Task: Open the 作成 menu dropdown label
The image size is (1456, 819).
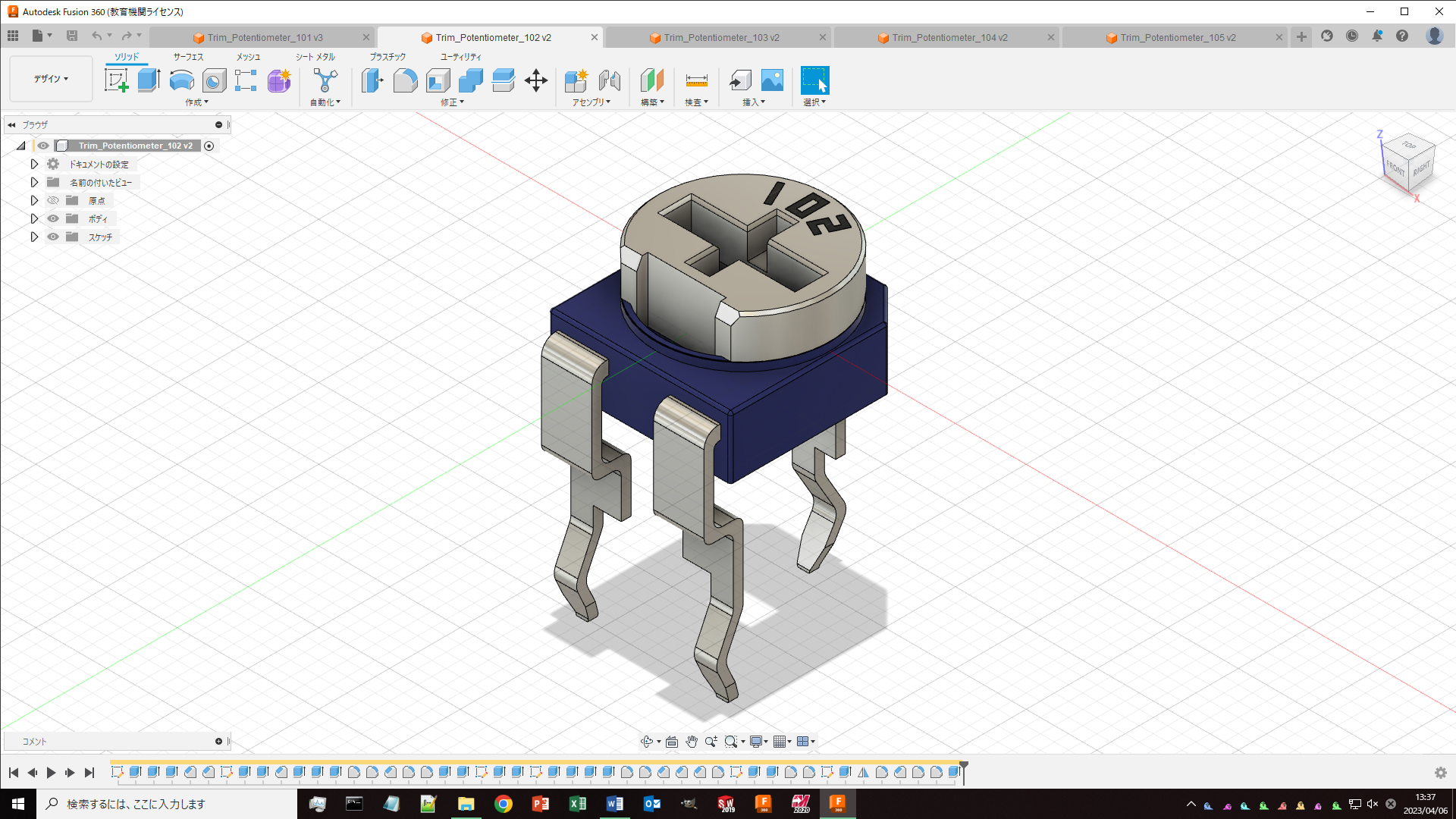Action: pyautogui.click(x=196, y=102)
